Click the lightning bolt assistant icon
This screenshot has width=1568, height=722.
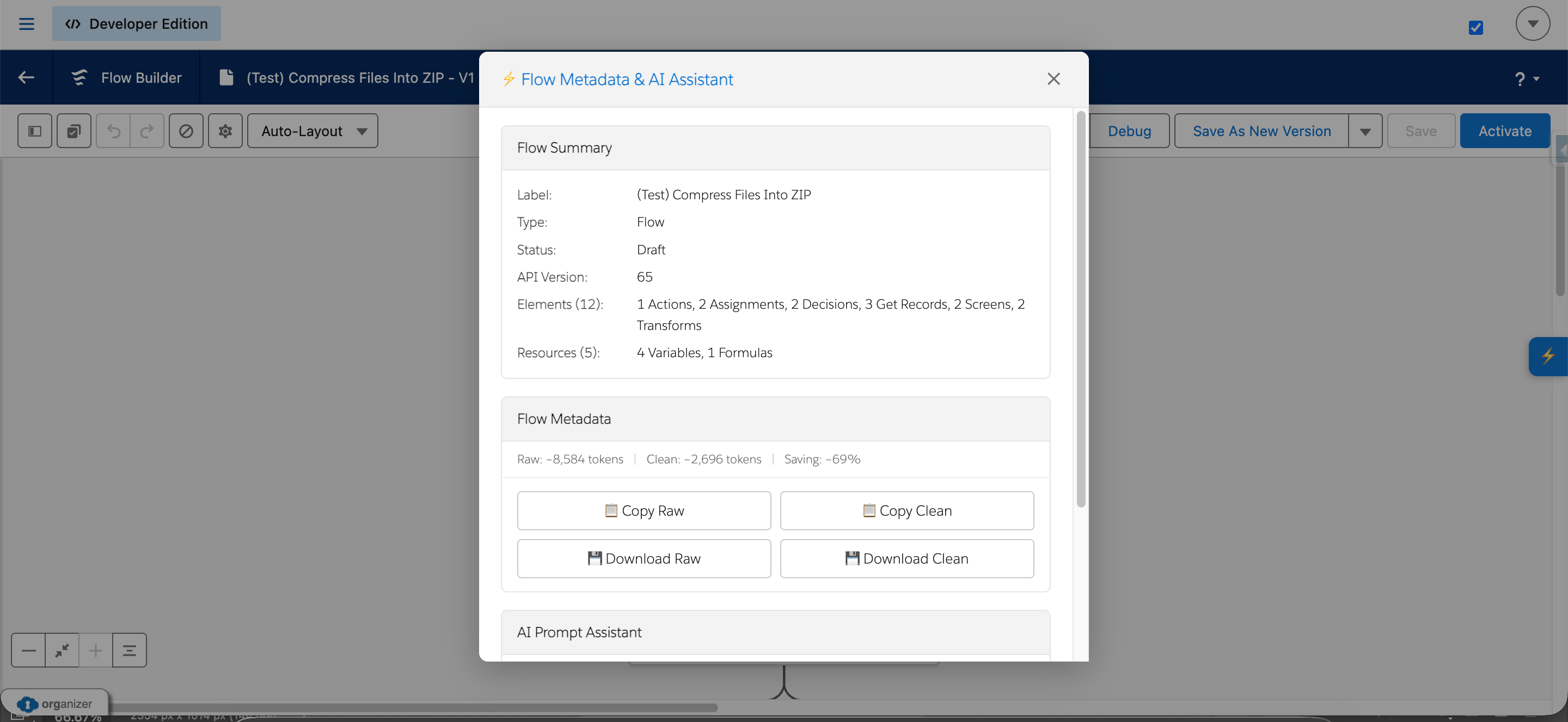pos(1548,356)
